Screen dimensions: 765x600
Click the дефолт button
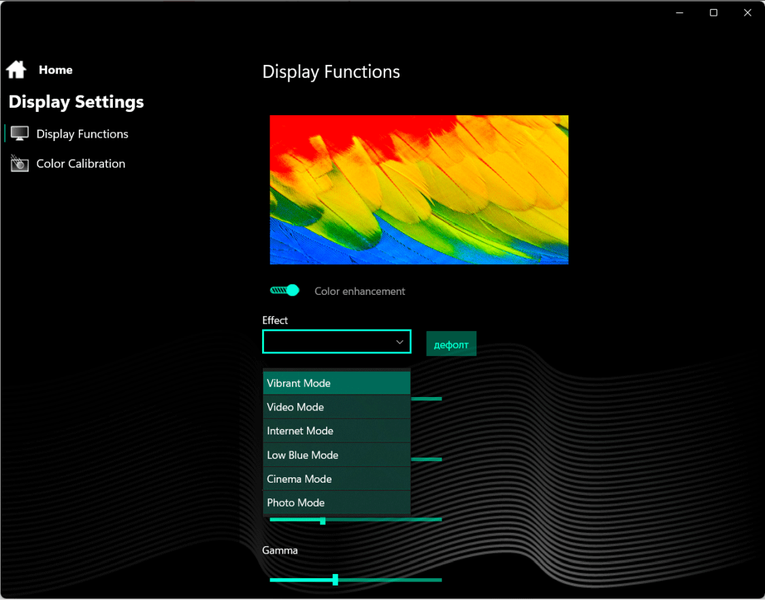pos(451,344)
